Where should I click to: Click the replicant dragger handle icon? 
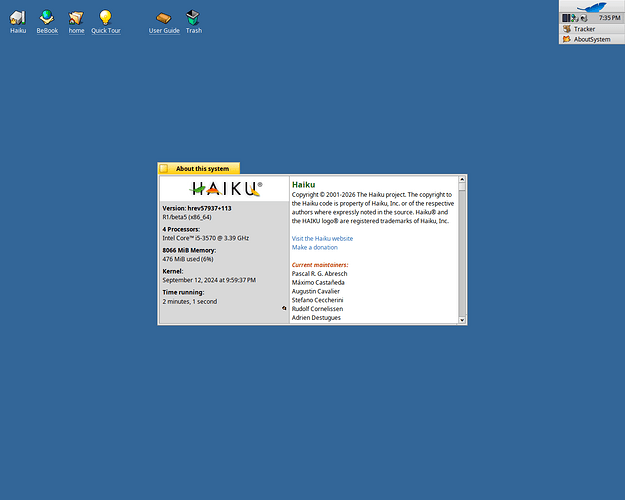click(x=284, y=308)
